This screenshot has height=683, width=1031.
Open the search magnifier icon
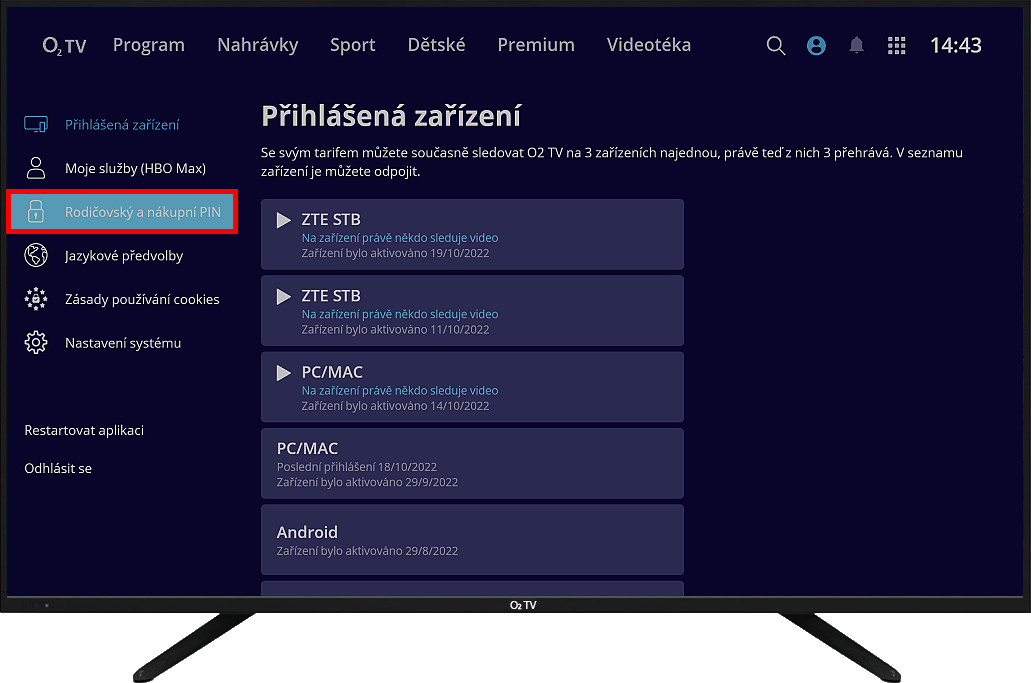(x=776, y=46)
